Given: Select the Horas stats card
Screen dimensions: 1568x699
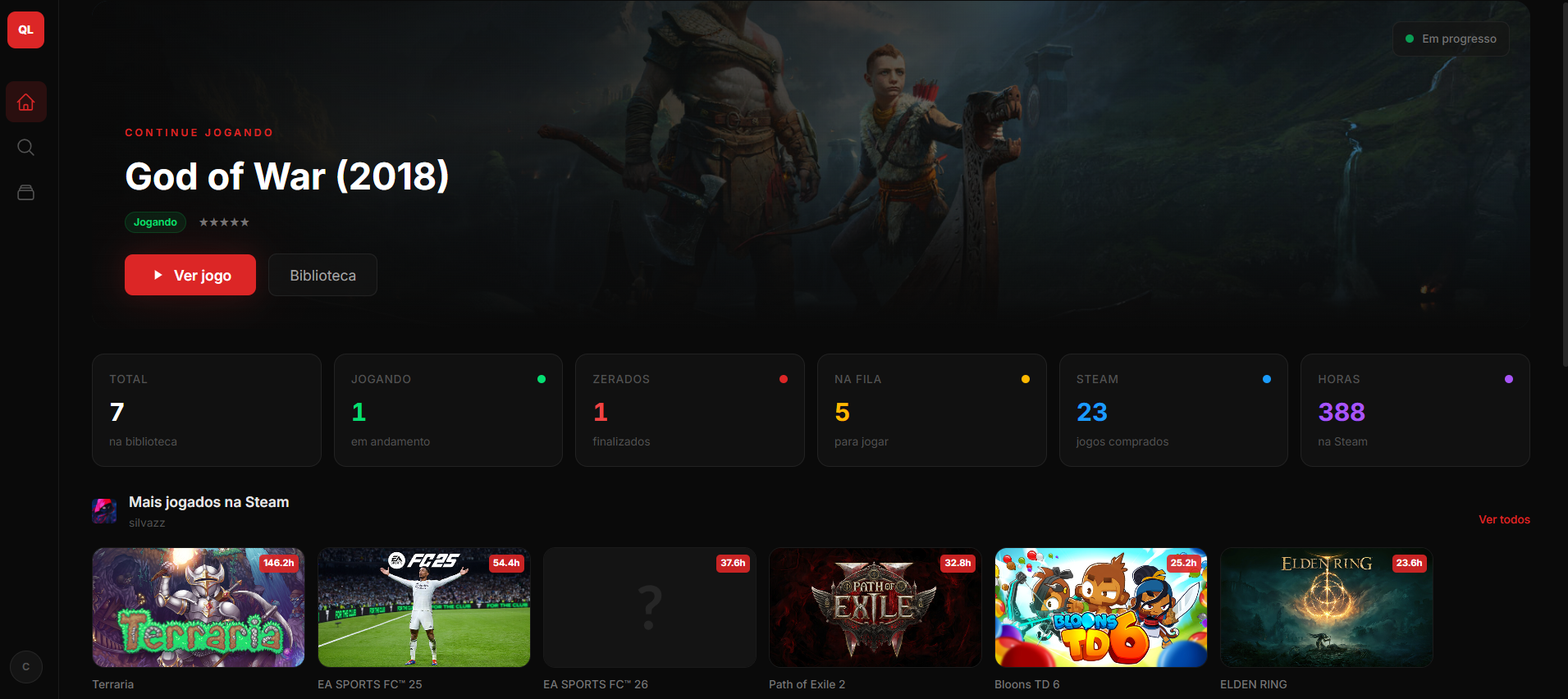Looking at the screenshot, I should (x=1415, y=410).
